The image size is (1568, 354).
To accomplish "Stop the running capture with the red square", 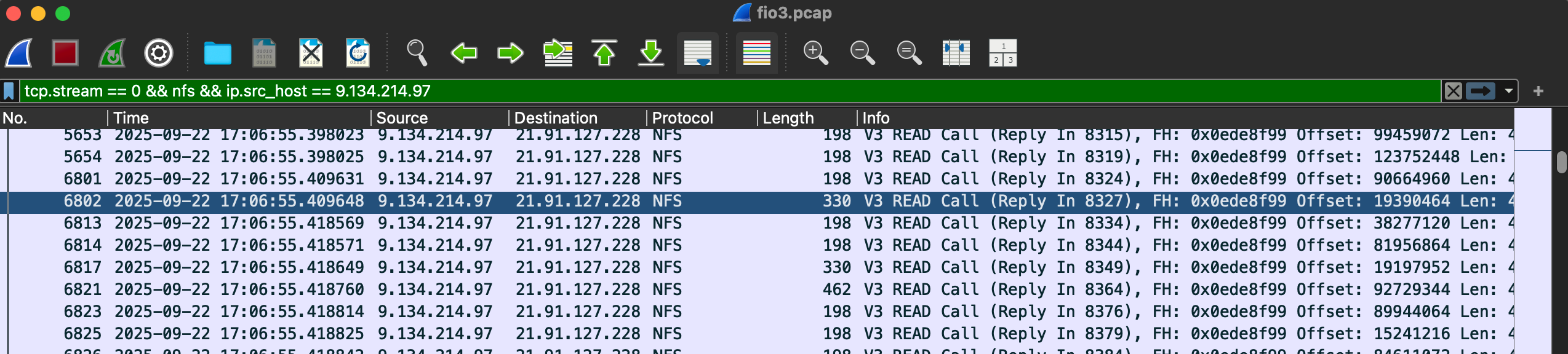I will tap(65, 53).
